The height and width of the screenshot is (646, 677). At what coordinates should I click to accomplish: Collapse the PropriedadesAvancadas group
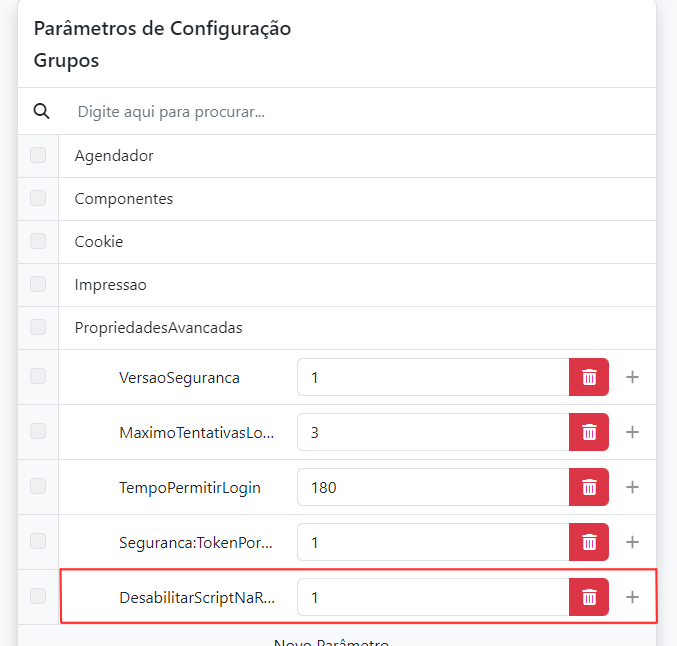coord(158,327)
